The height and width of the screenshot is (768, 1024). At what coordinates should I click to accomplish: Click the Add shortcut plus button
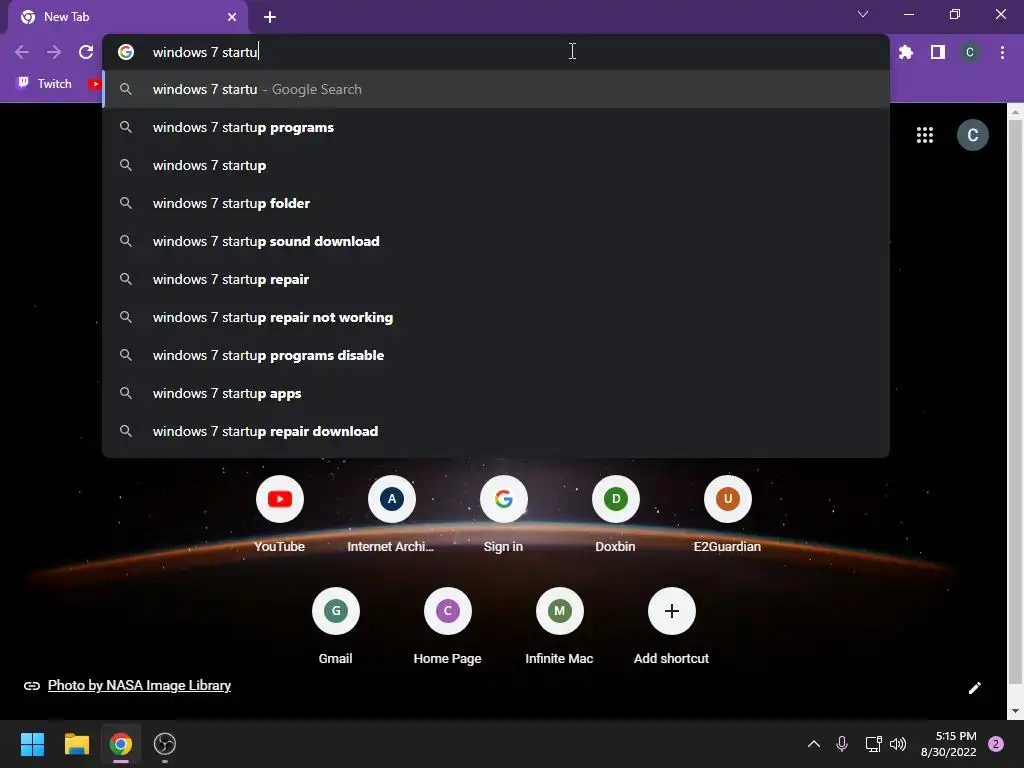pos(671,611)
